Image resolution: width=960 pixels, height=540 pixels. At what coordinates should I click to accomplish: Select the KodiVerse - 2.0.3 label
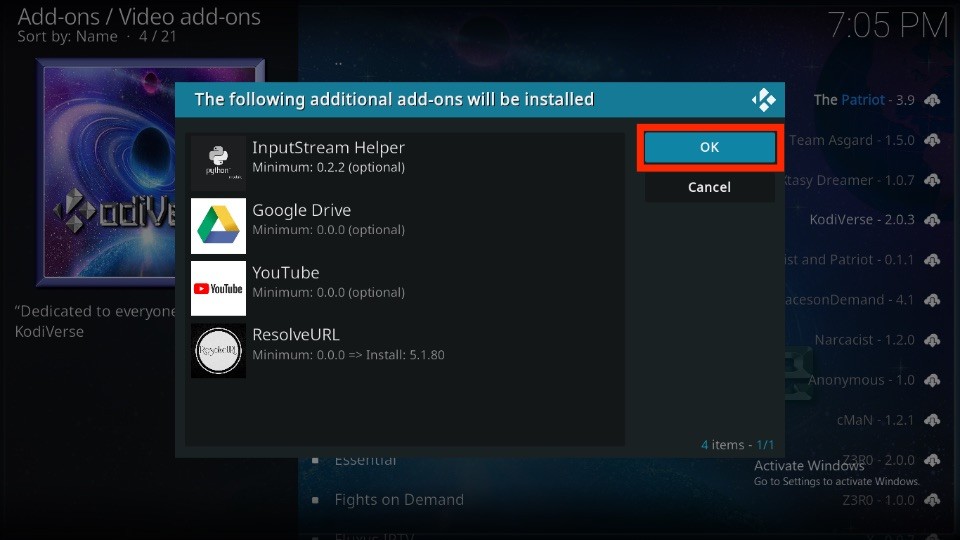pos(862,220)
